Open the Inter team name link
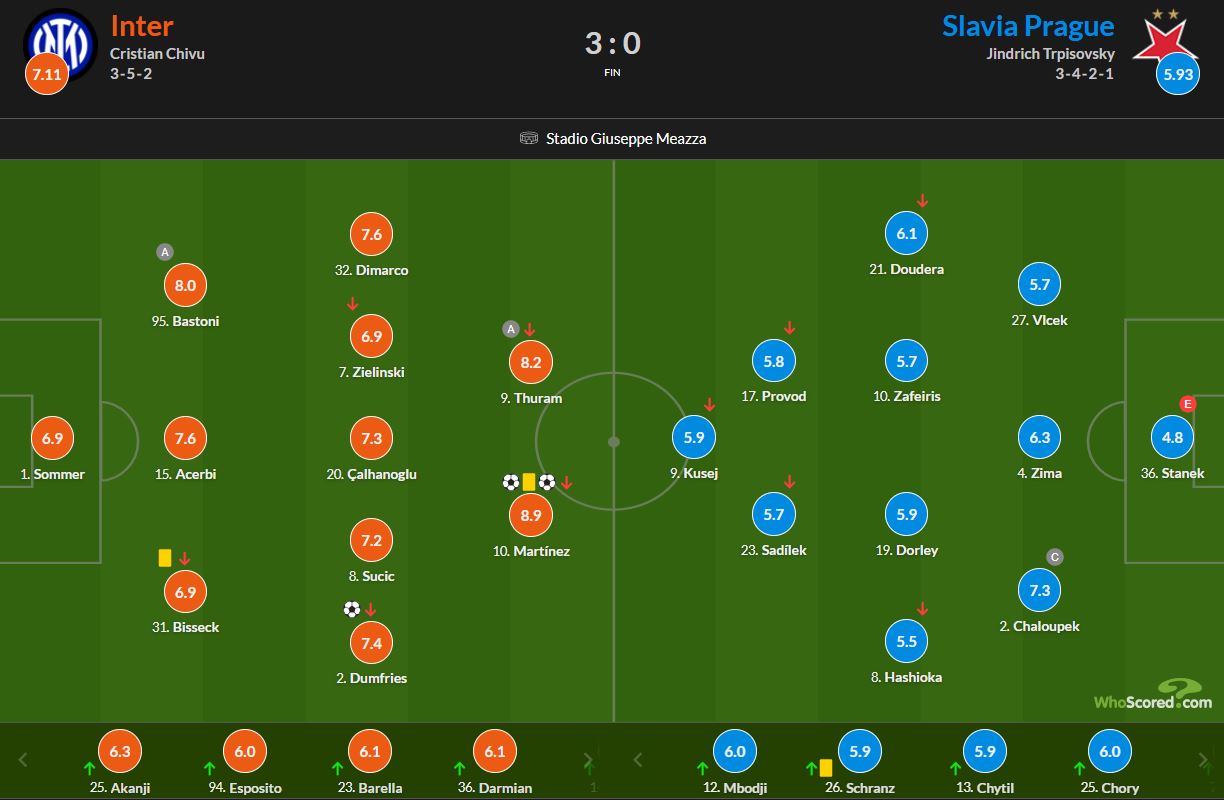 [141, 25]
